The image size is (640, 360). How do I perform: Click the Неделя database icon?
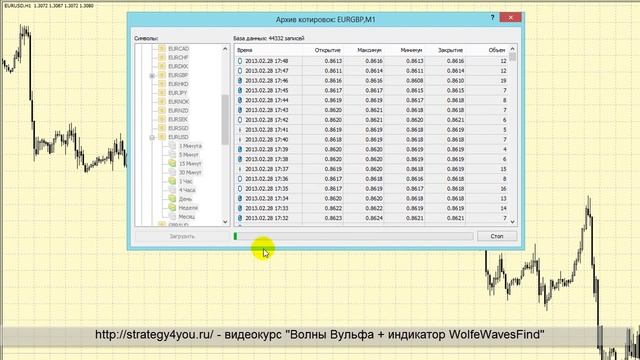(172, 208)
